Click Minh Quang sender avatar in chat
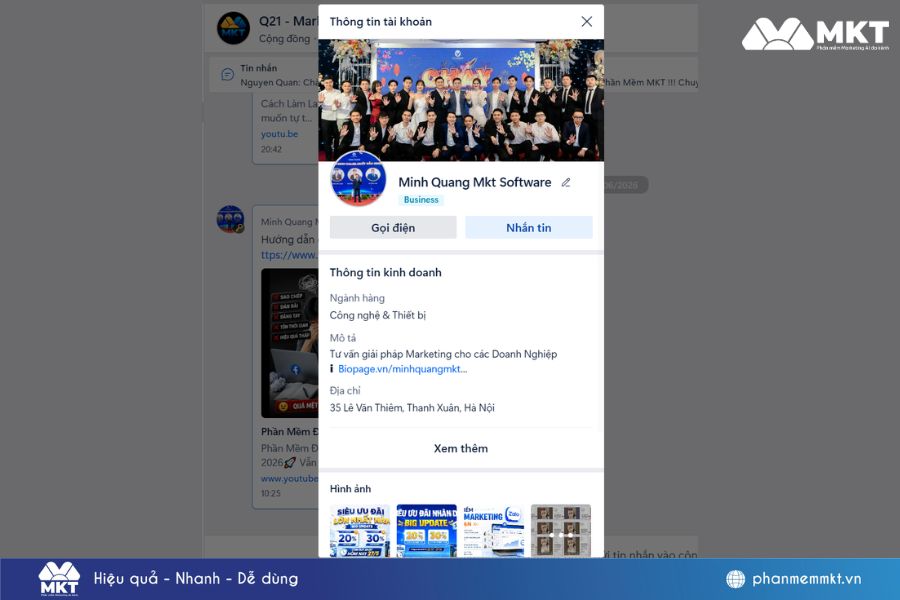This screenshot has height=600, width=900. pyautogui.click(x=230, y=219)
